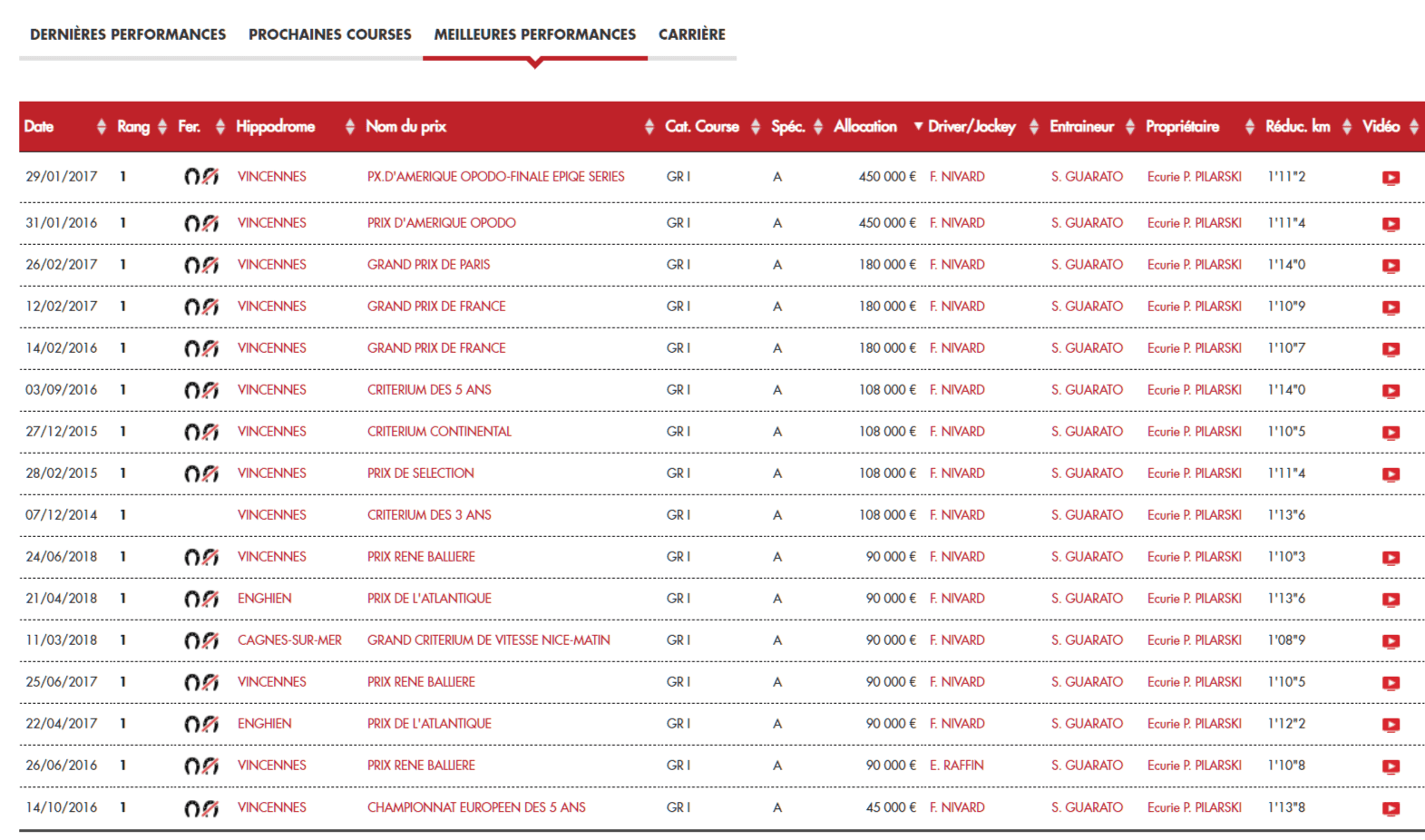Open CHAMPIONNAT EUROPEEN DES 5 ANS link
The image size is (1425, 840).
476,807
